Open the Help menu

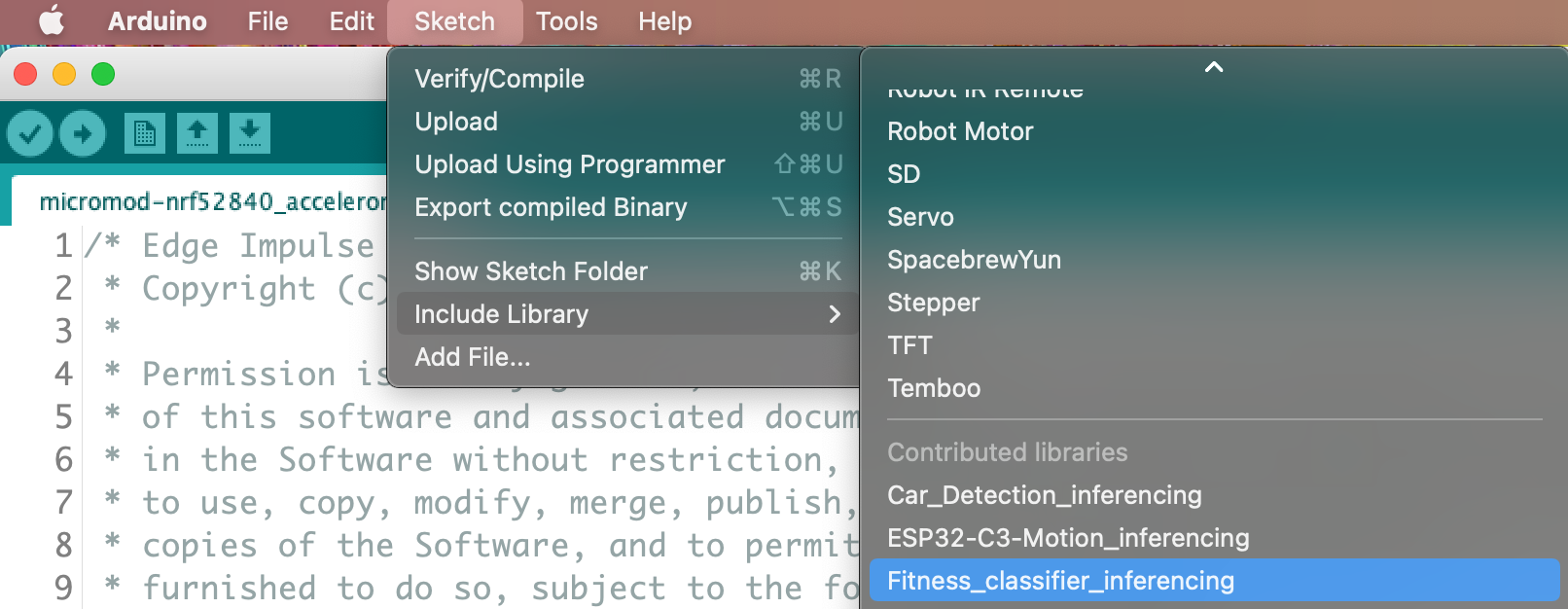point(665,21)
